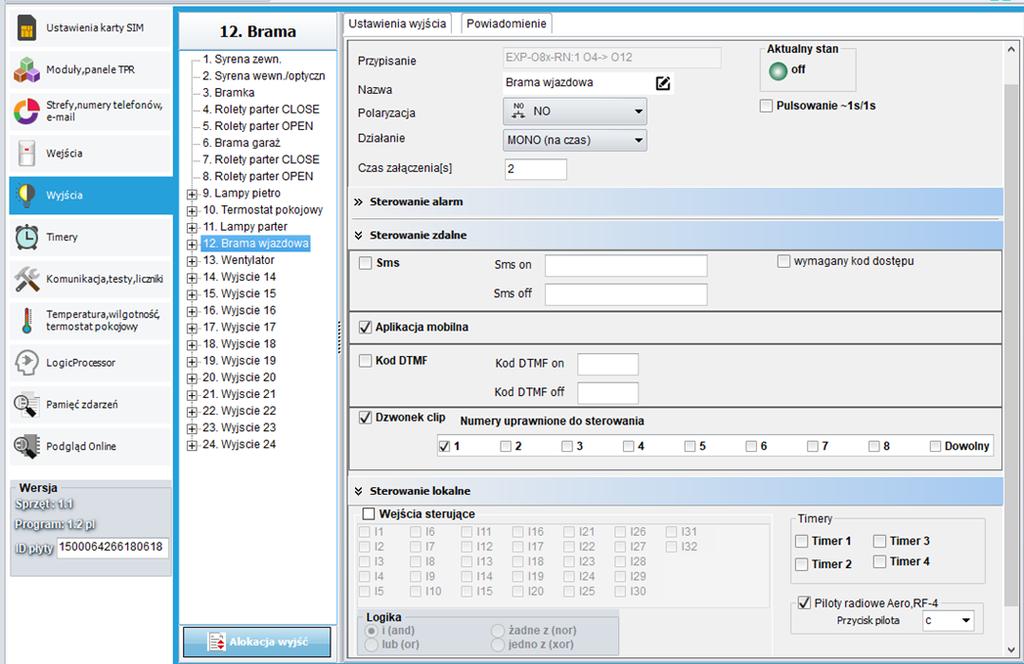Enable Timer 3 checkbox
The image size is (1024, 664).
pyautogui.click(x=880, y=541)
